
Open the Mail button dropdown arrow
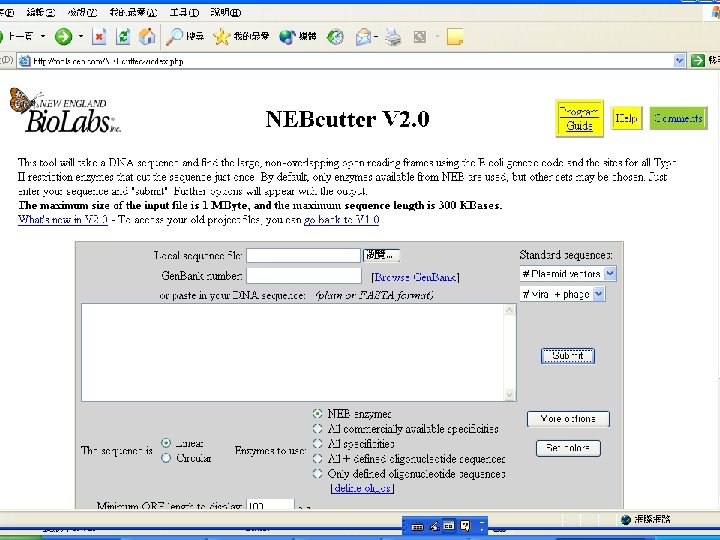pyautogui.click(x=376, y=36)
